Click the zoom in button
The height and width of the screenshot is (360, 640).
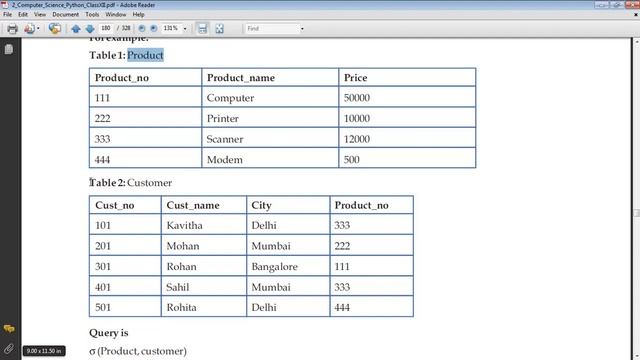click(153, 29)
